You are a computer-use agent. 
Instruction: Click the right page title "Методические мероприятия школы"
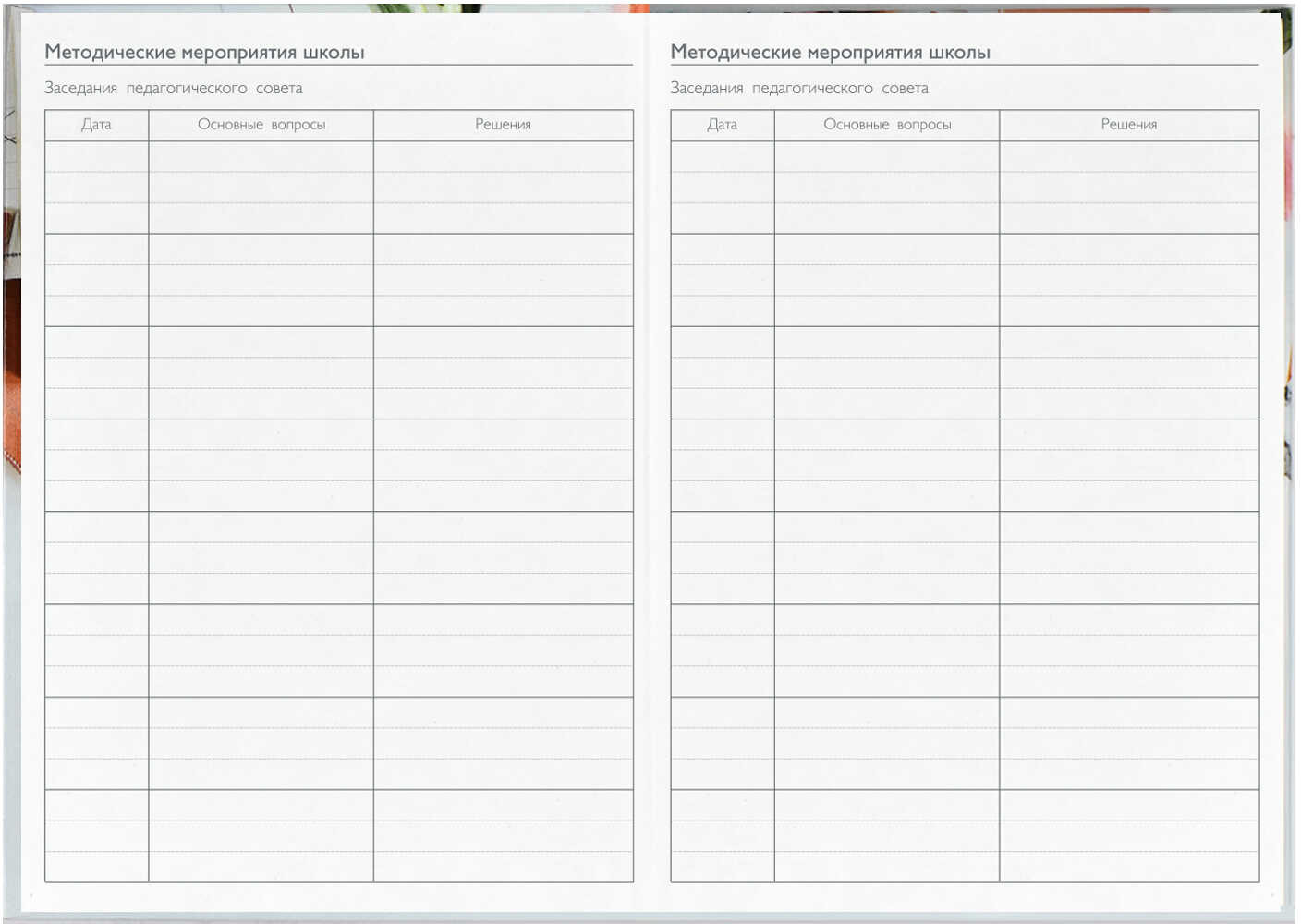pos(830,52)
